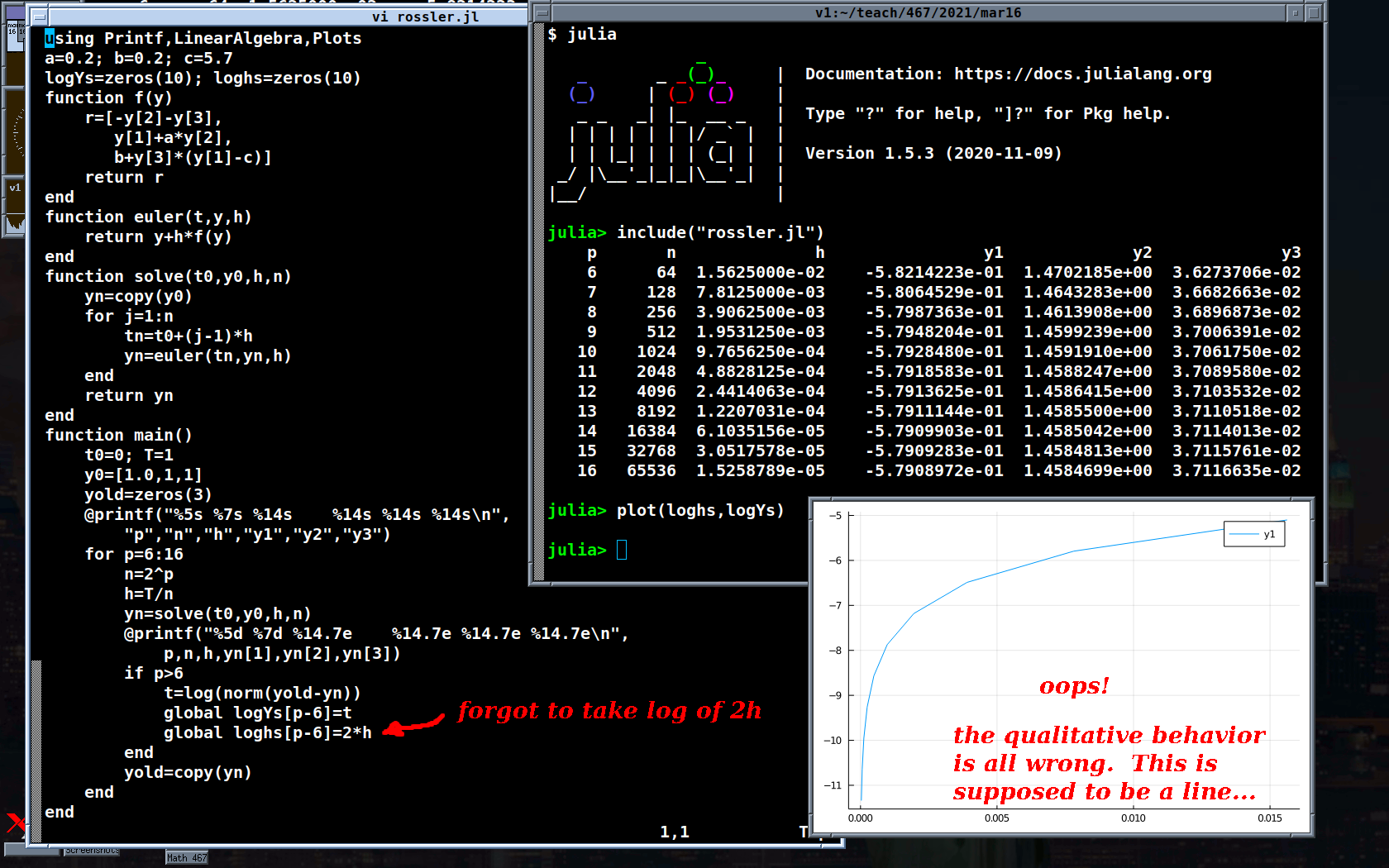This screenshot has width=1389, height=868.
Task: Click the Screenshots desktop label
Action: click(x=91, y=850)
